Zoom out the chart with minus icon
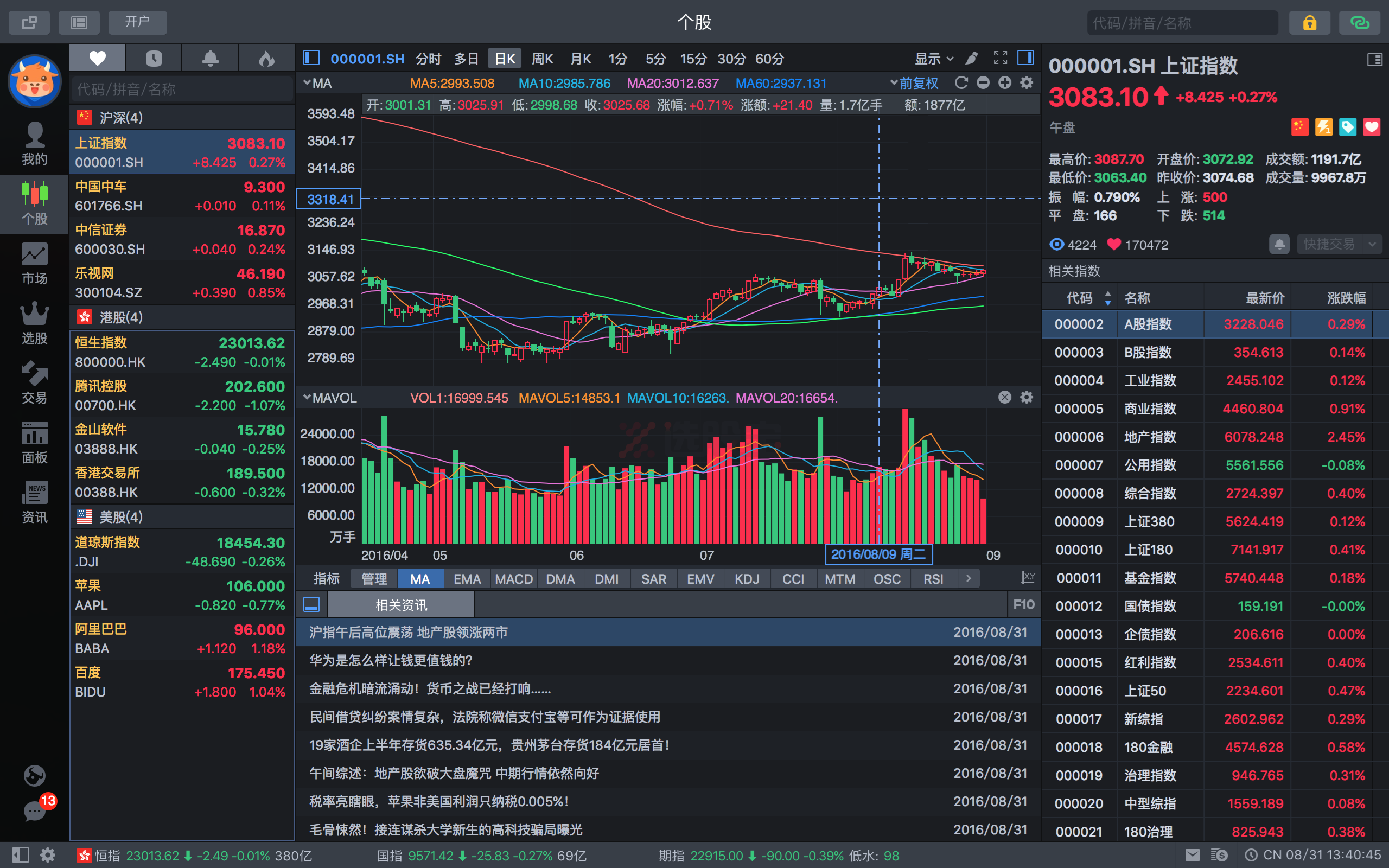 coord(983,82)
